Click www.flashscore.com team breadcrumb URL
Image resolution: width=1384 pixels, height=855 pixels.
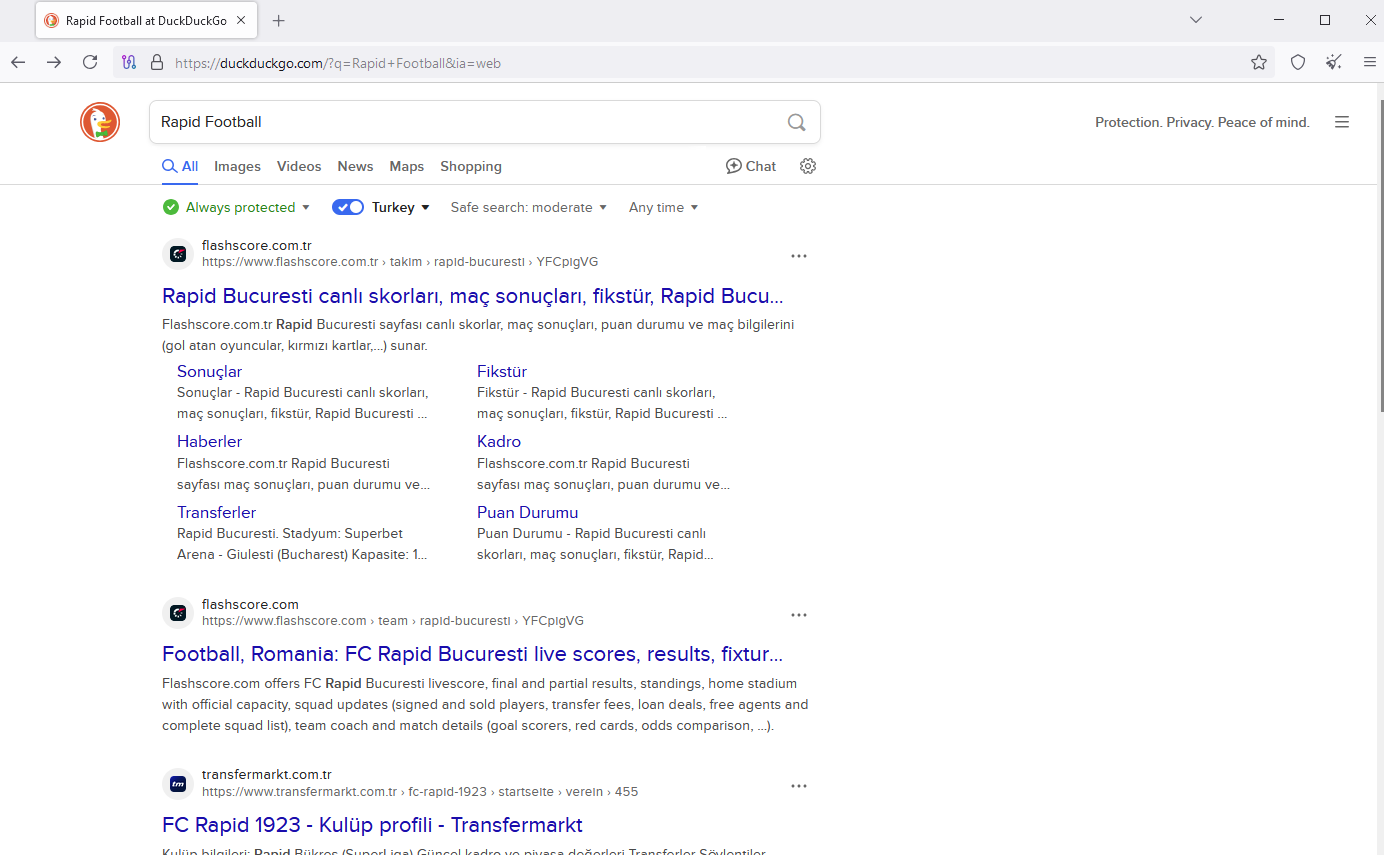[393, 621]
